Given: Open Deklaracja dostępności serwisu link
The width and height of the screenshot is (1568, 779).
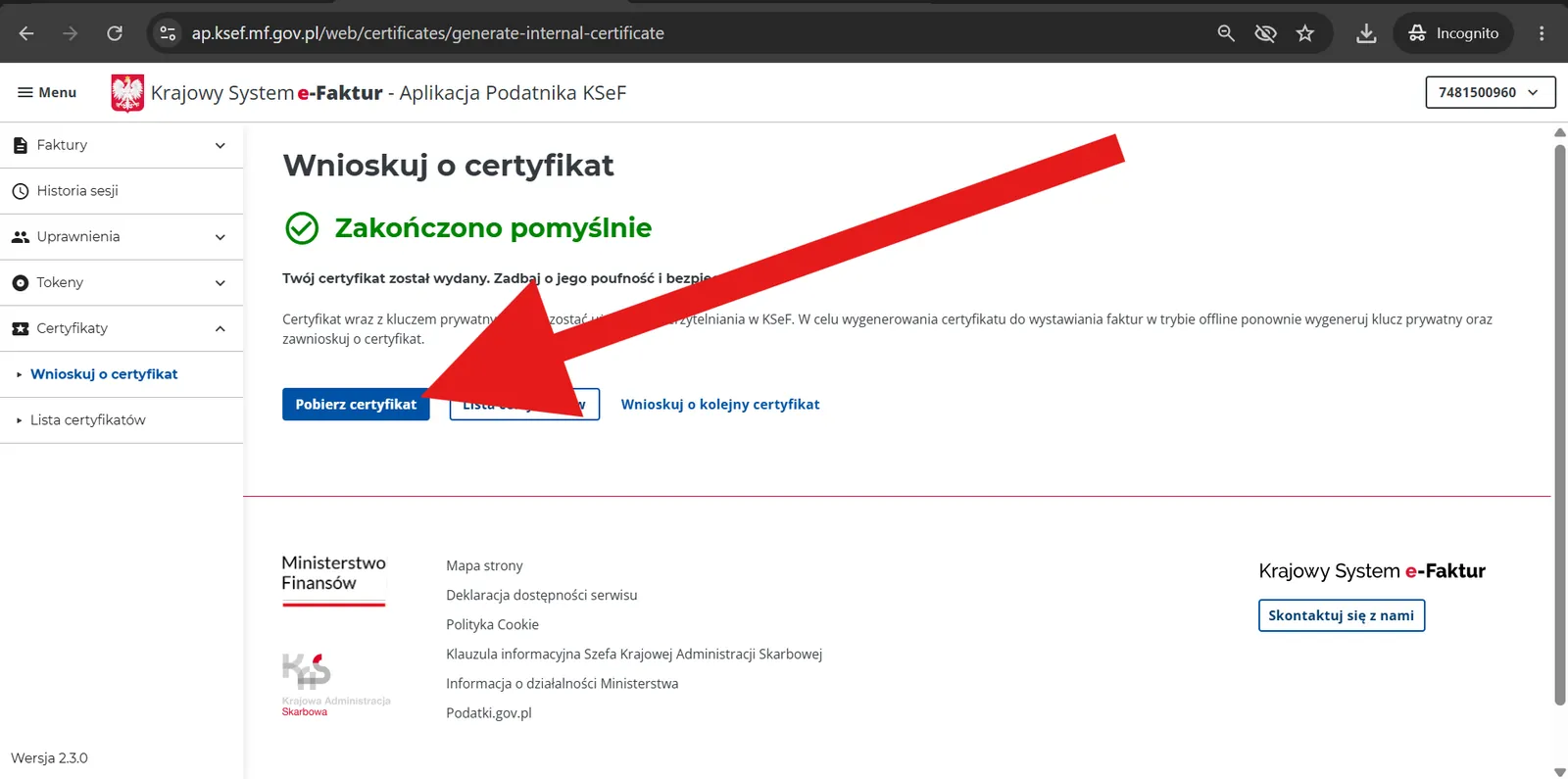Looking at the screenshot, I should click(x=542, y=595).
